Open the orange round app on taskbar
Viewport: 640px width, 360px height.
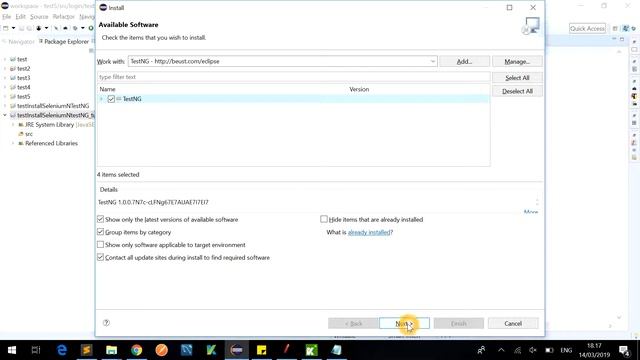point(162,350)
